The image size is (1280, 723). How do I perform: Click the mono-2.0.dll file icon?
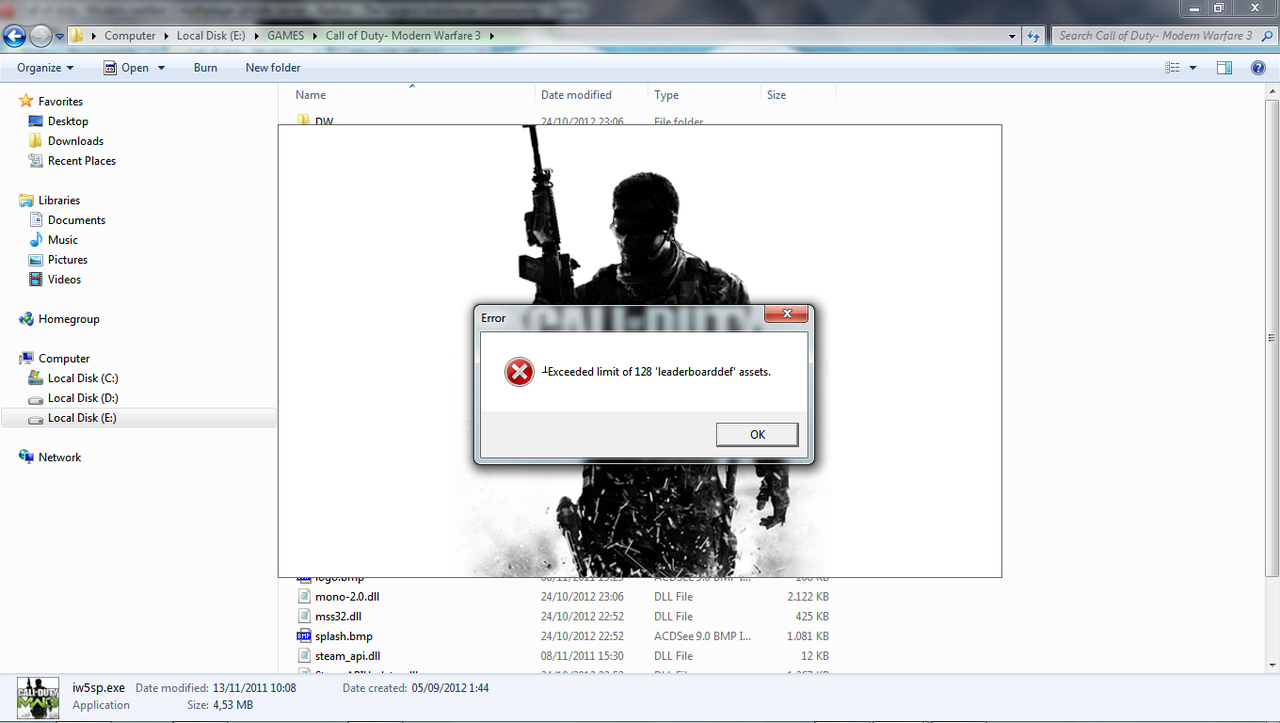click(x=304, y=596)
